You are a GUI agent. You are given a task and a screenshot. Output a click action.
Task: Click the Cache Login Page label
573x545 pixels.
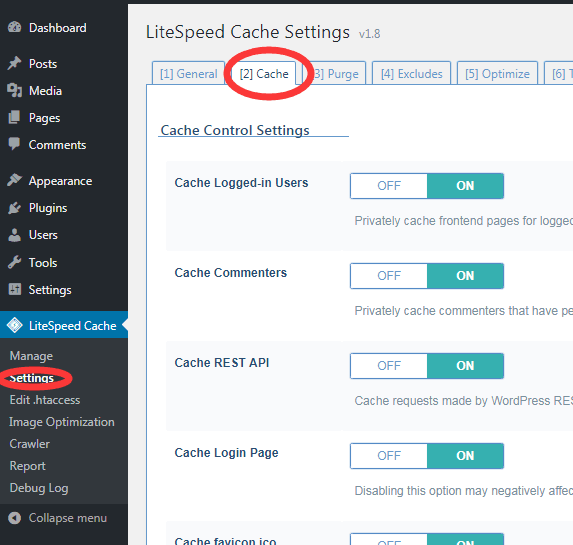tap(226, 453)
